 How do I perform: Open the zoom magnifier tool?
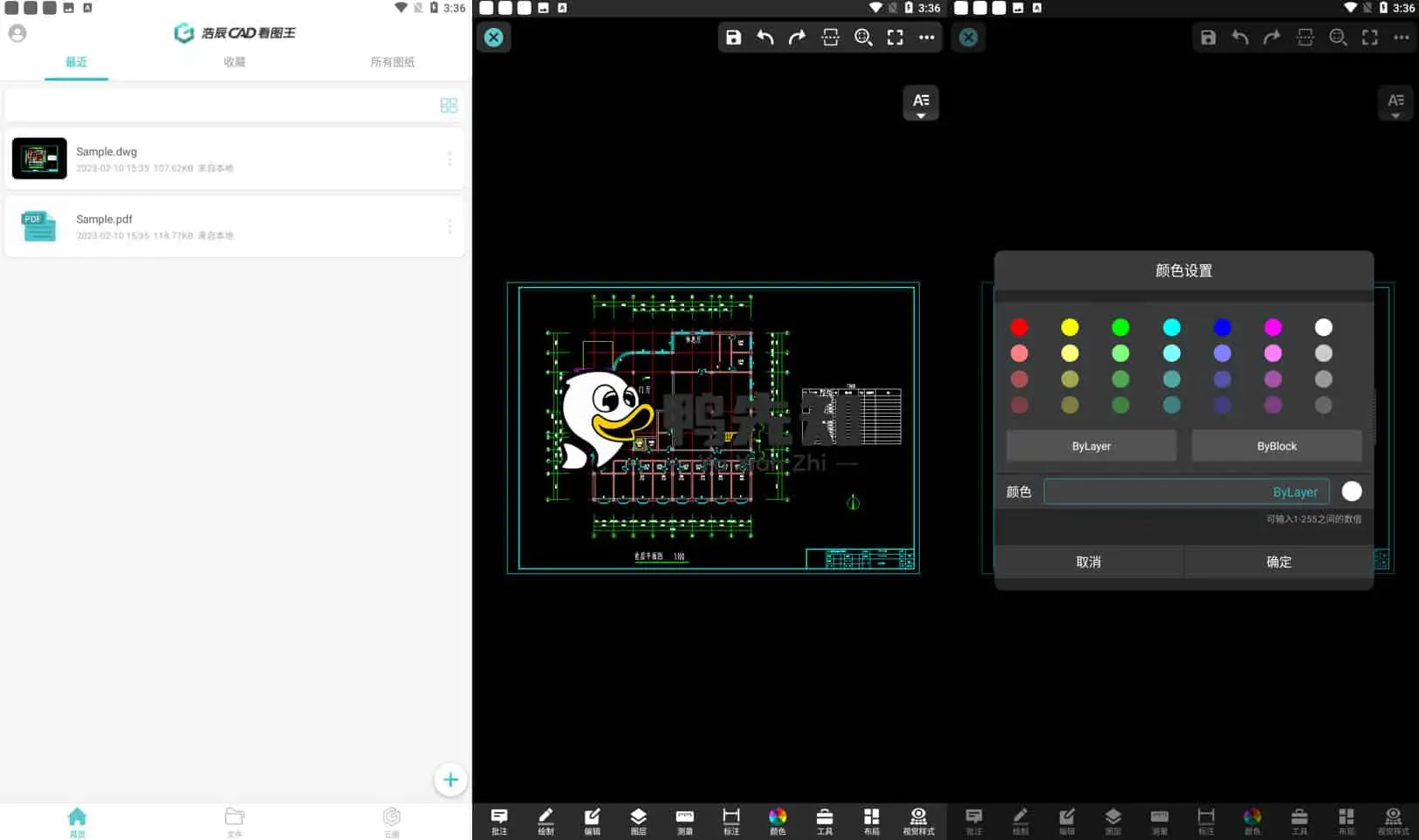[863, 37]
